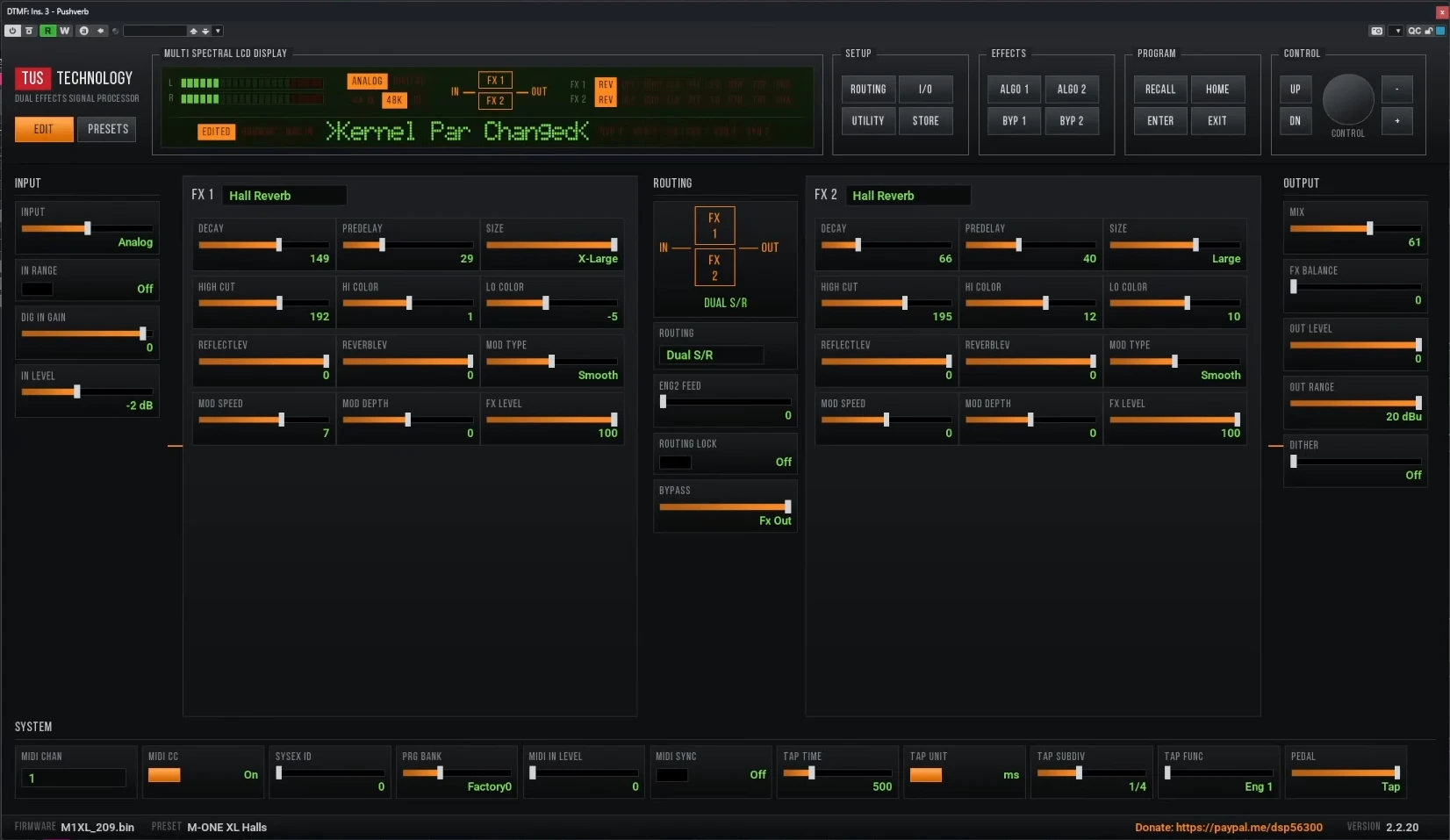Open the preset list dropdown arrow
Viewport: 1450px width, 840px height.
219,31
